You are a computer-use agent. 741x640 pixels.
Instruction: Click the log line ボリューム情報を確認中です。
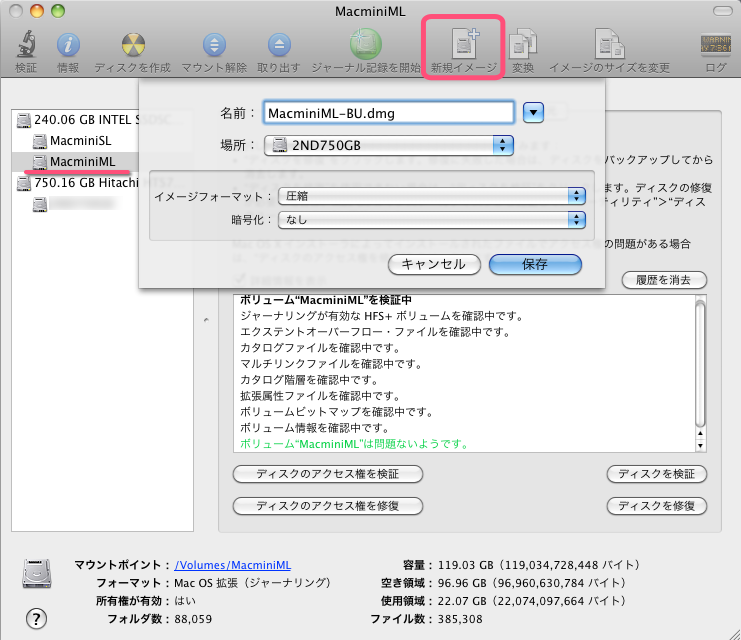(315, 428)
